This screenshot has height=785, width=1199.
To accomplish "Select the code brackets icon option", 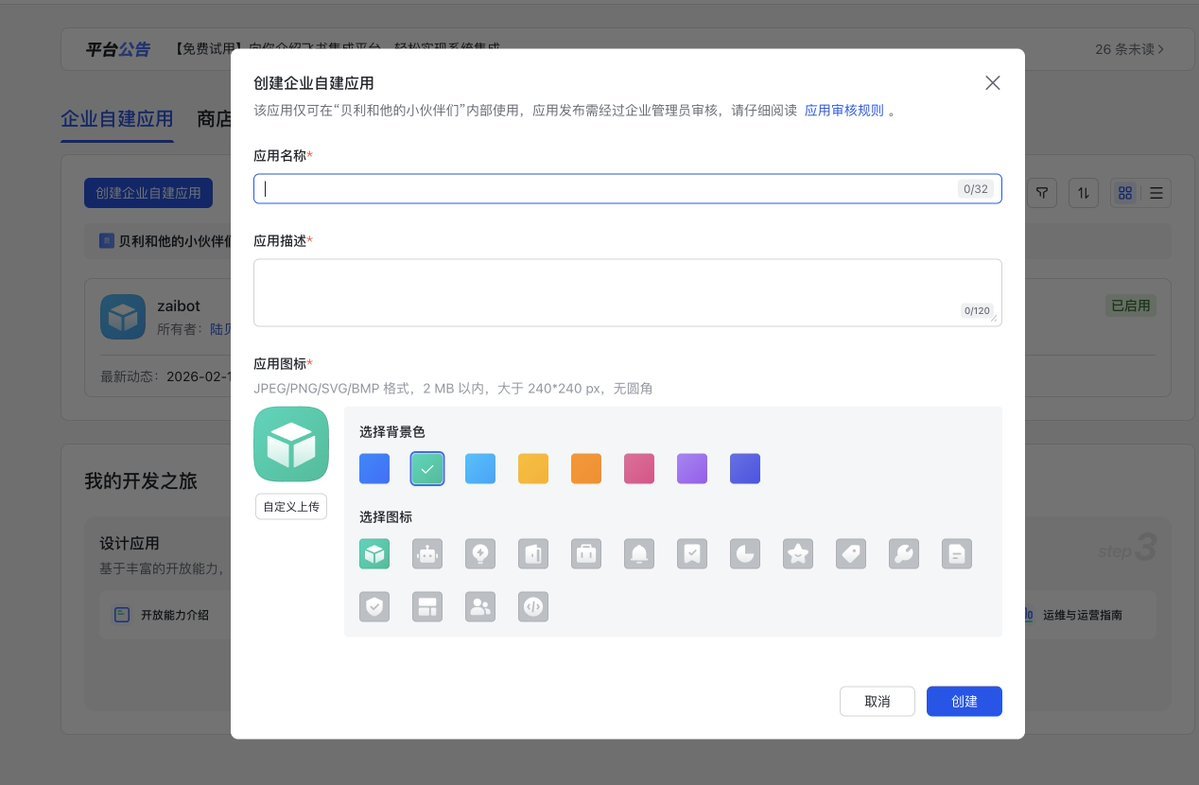I will click(533, 606).
